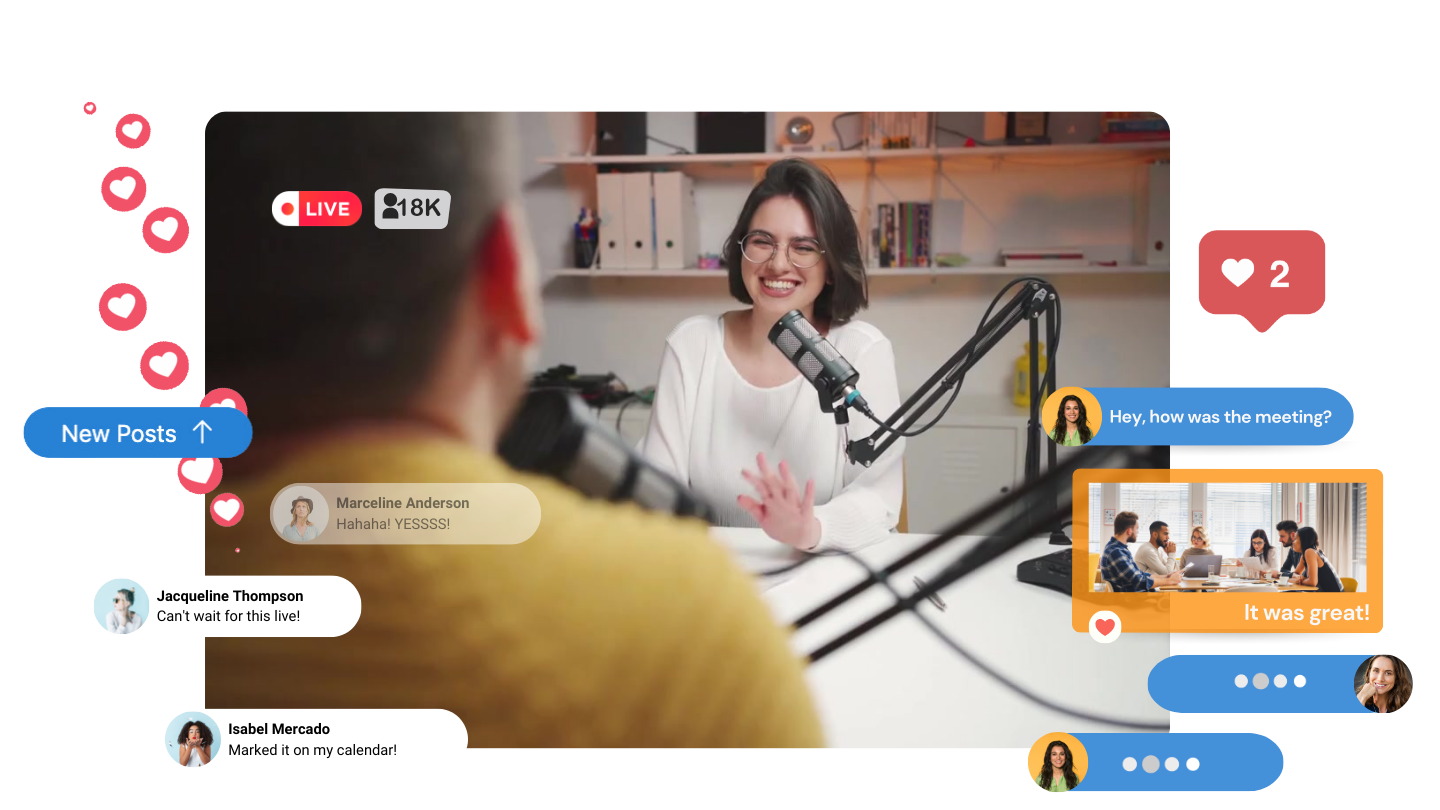The image size is (1440, 810).
Task: Click the "It was great!" caption
Action: click(1306, 613)
